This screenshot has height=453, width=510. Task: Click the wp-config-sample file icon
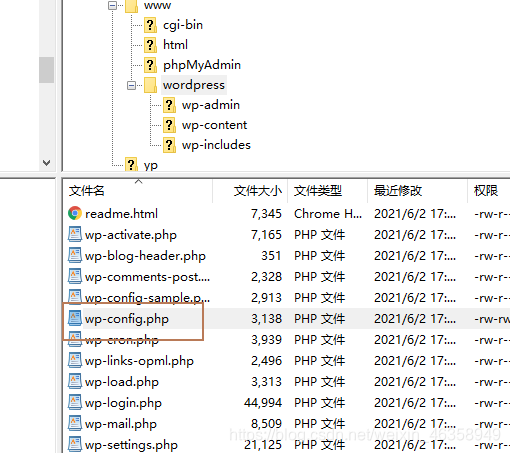pos(75,297)
